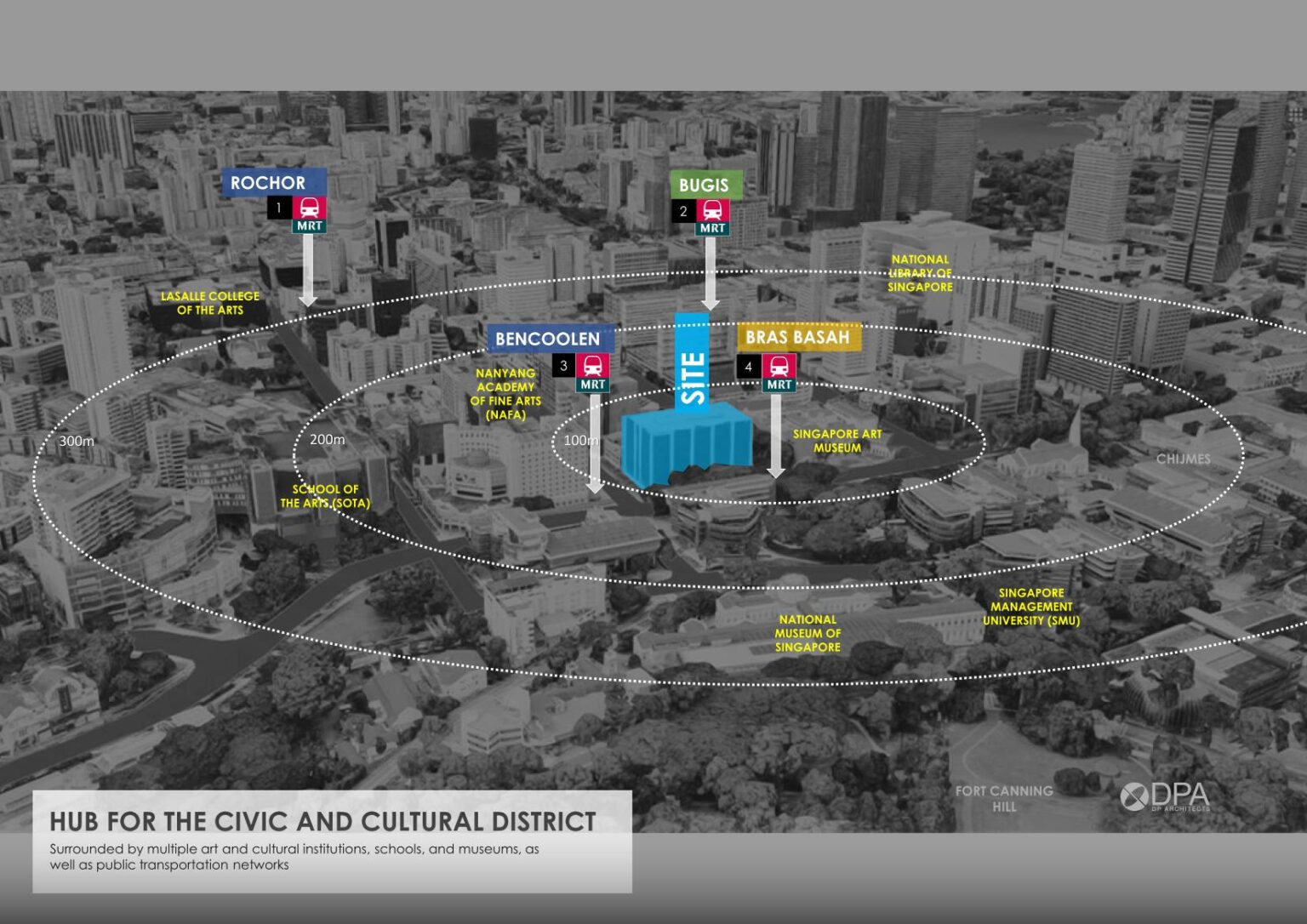Screen dimensions: 1307x924
Task: Click the number 2 badge beside Bugis MRT
Action: click(x=683, y=211)
